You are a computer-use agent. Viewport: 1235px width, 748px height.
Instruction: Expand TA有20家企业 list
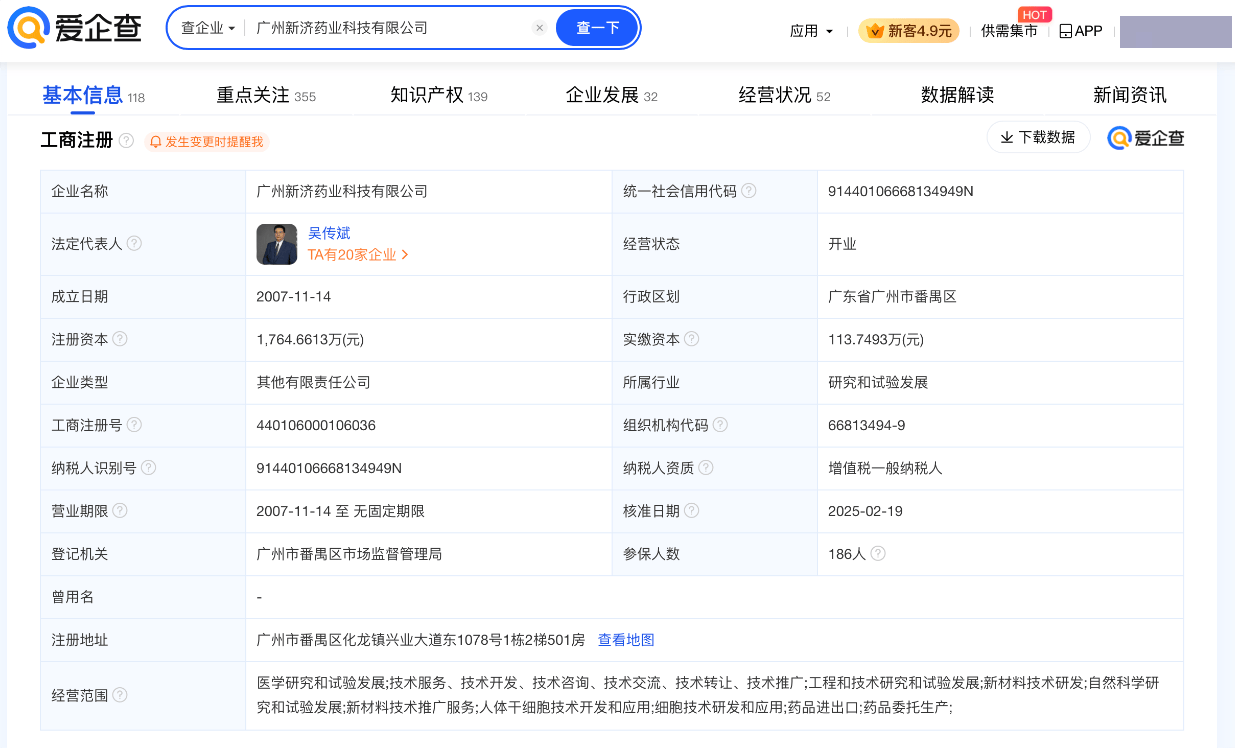358,255
